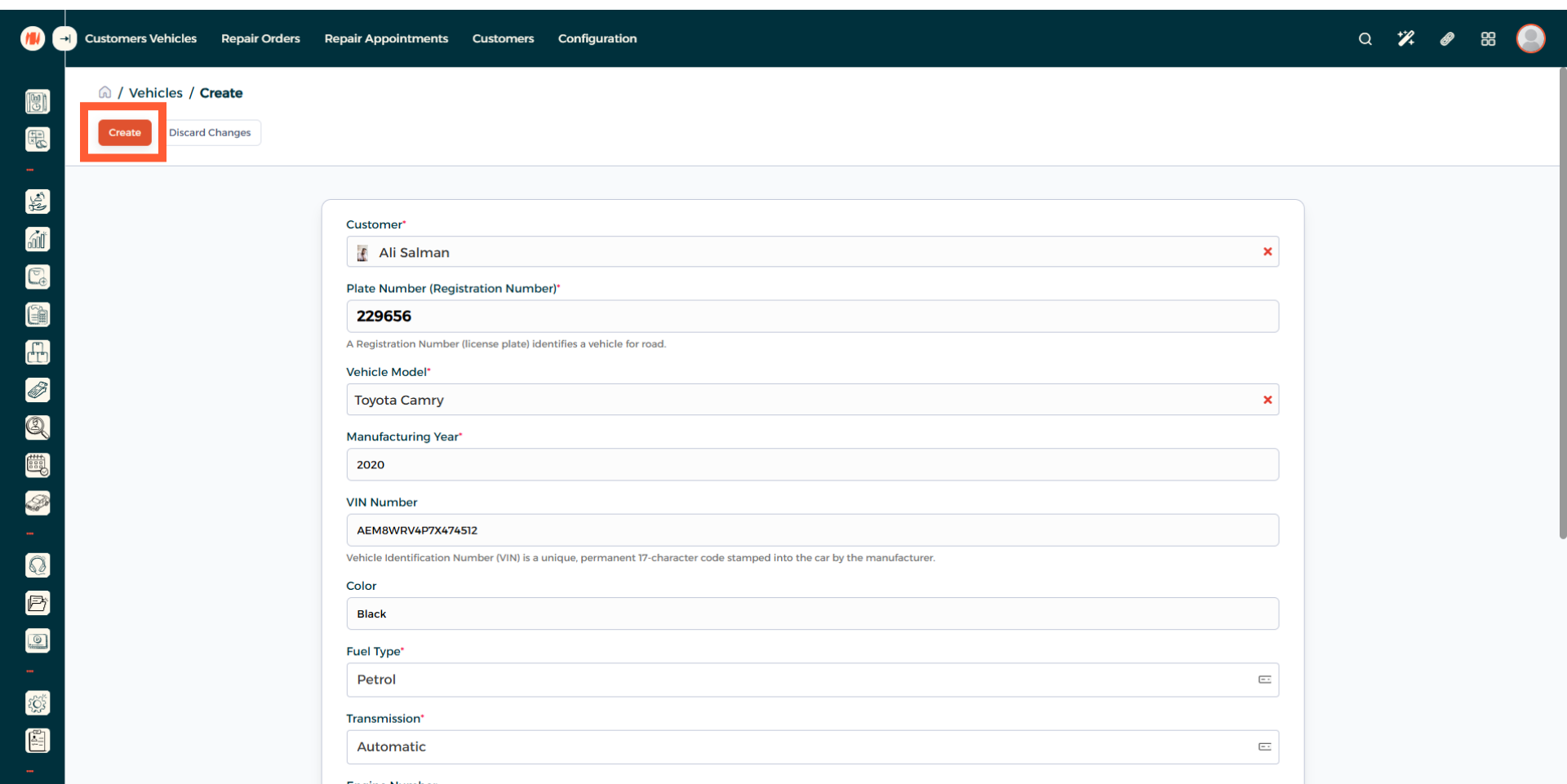Click the magic wand icon in header
This screenshot has width=1567, height=784.
[1405, 38]
